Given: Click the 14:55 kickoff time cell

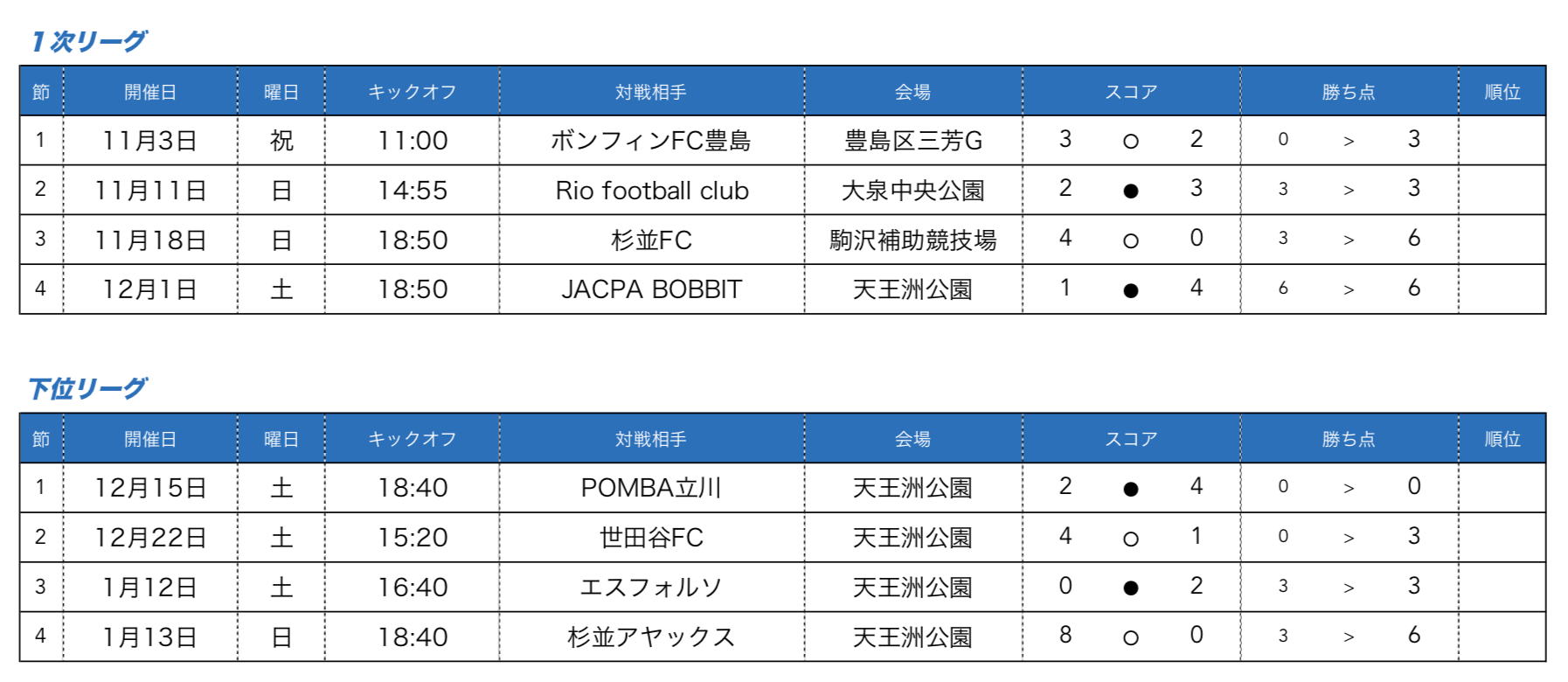Looking at the screenshot, I should point(413,191).
